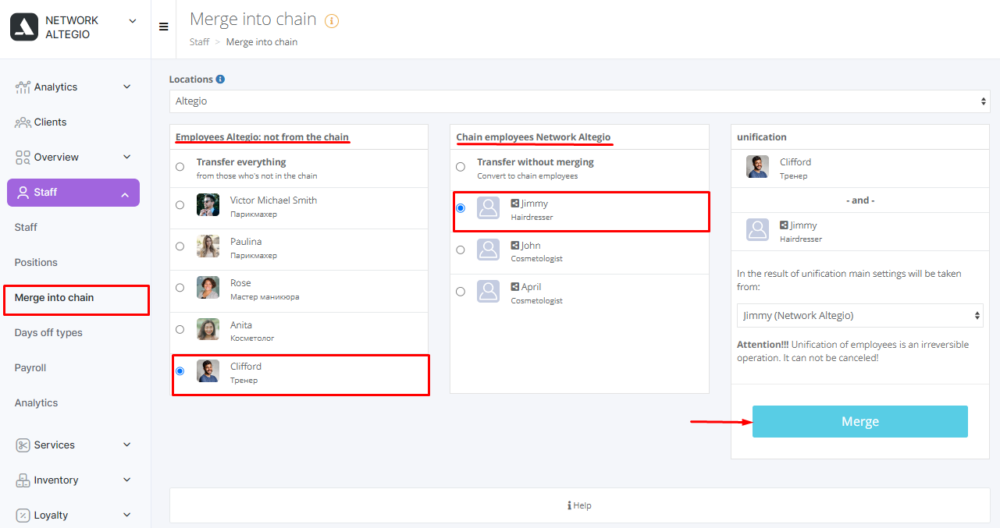Click the Clients people icon
The width and height of the screenshot is (1000, 528).
tap(22, 122)
